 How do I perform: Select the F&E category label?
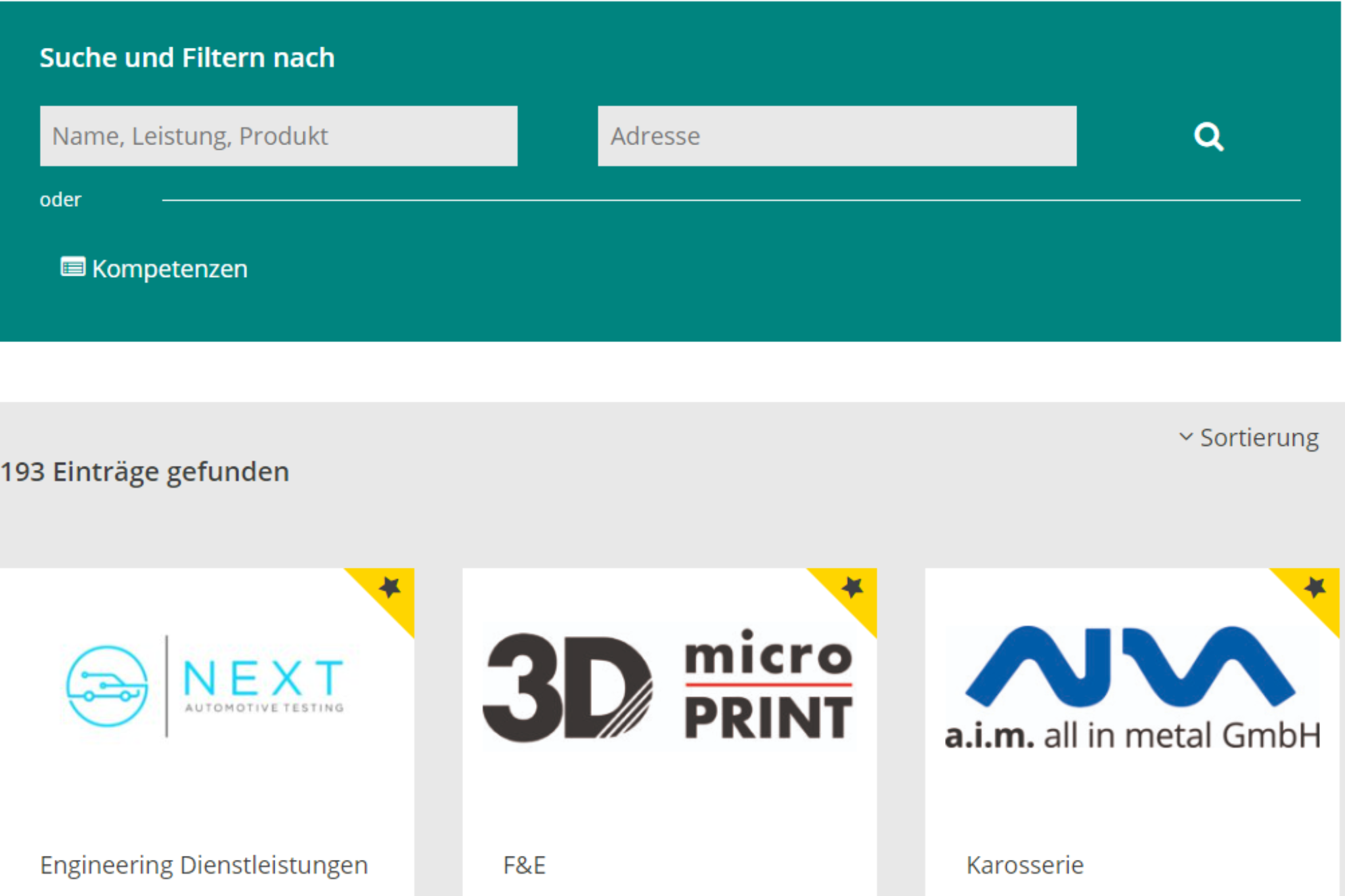524,865
